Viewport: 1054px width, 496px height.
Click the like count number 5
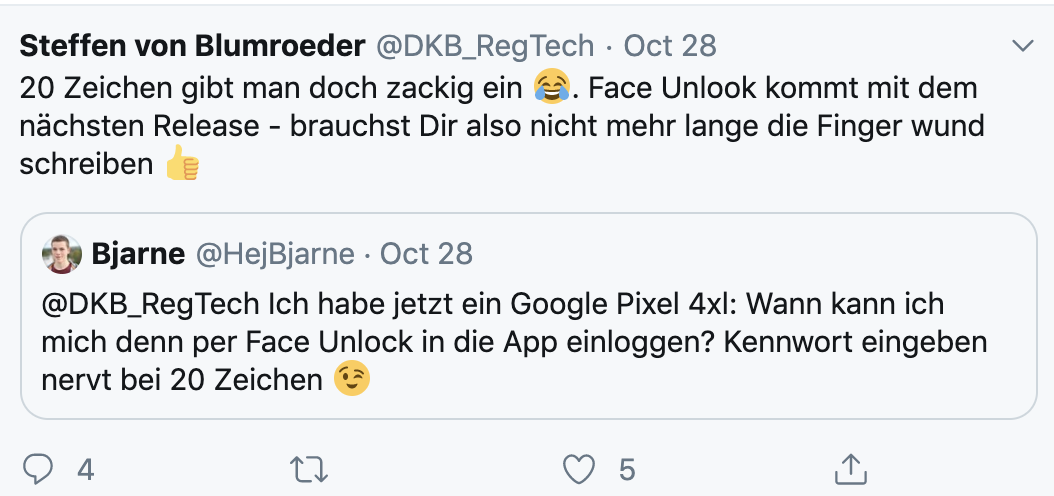[627, 469]
